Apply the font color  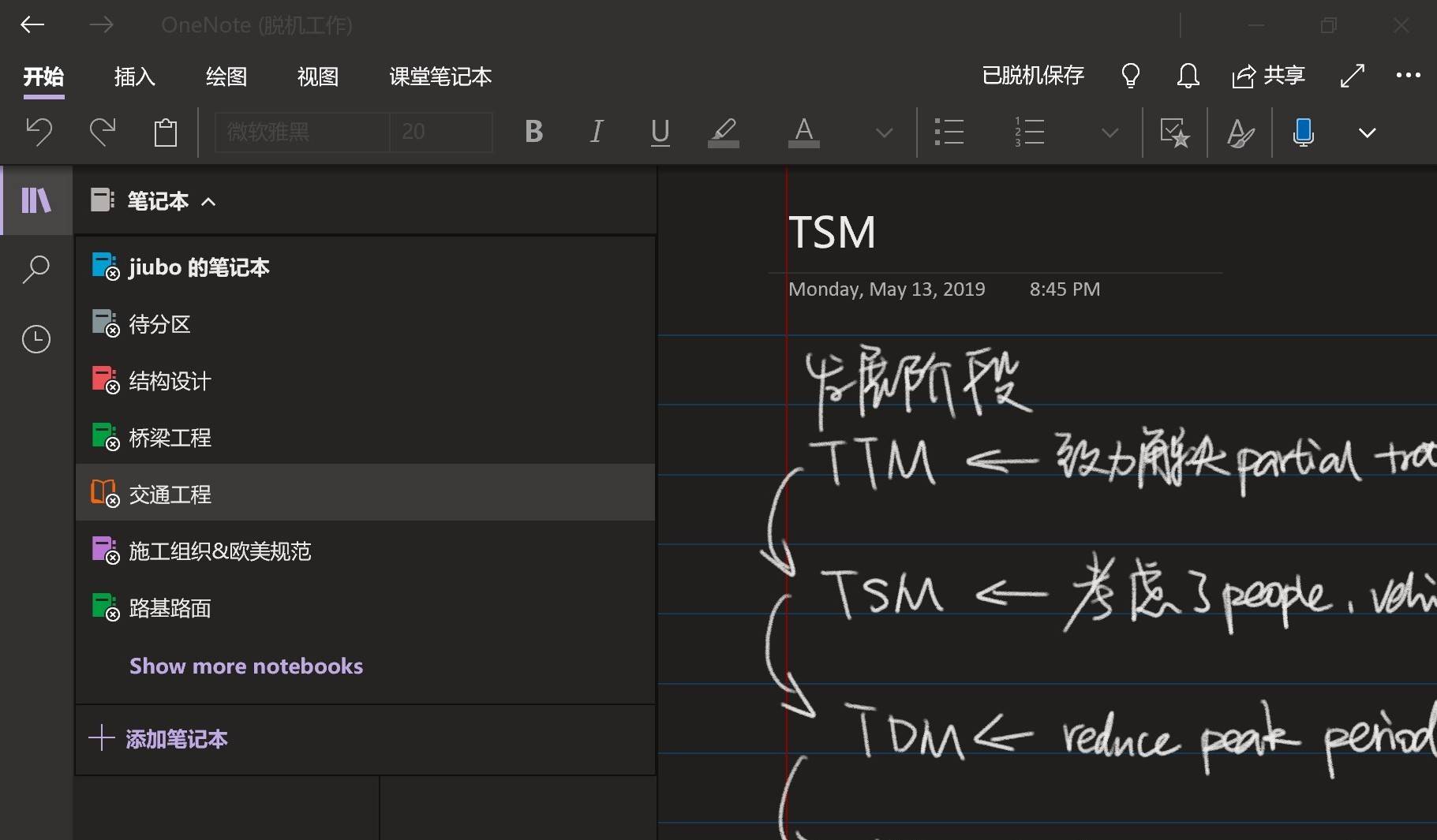click(804, 132)
